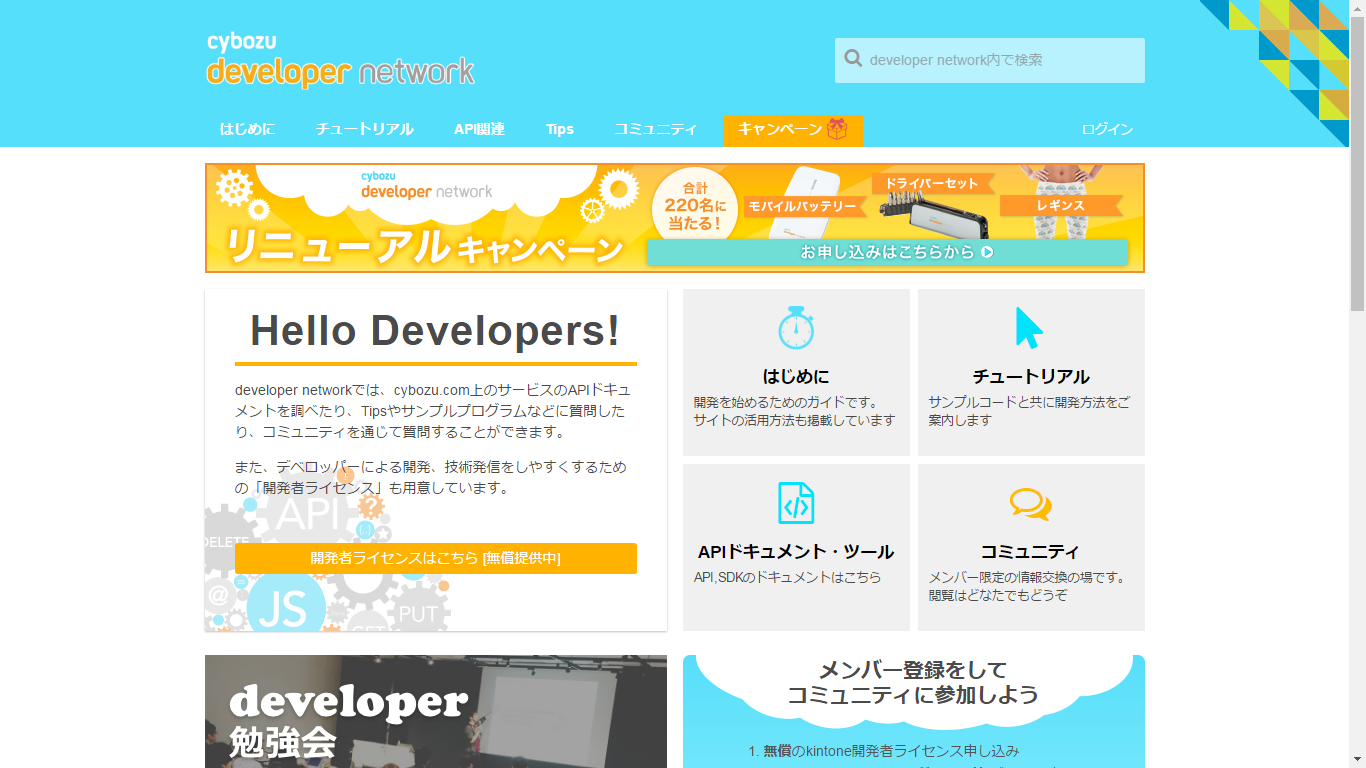Click the cursor arrow icon above チュートリアル
The height and width of the screenshot is (768, 1366).
(x=1029, y=327)
